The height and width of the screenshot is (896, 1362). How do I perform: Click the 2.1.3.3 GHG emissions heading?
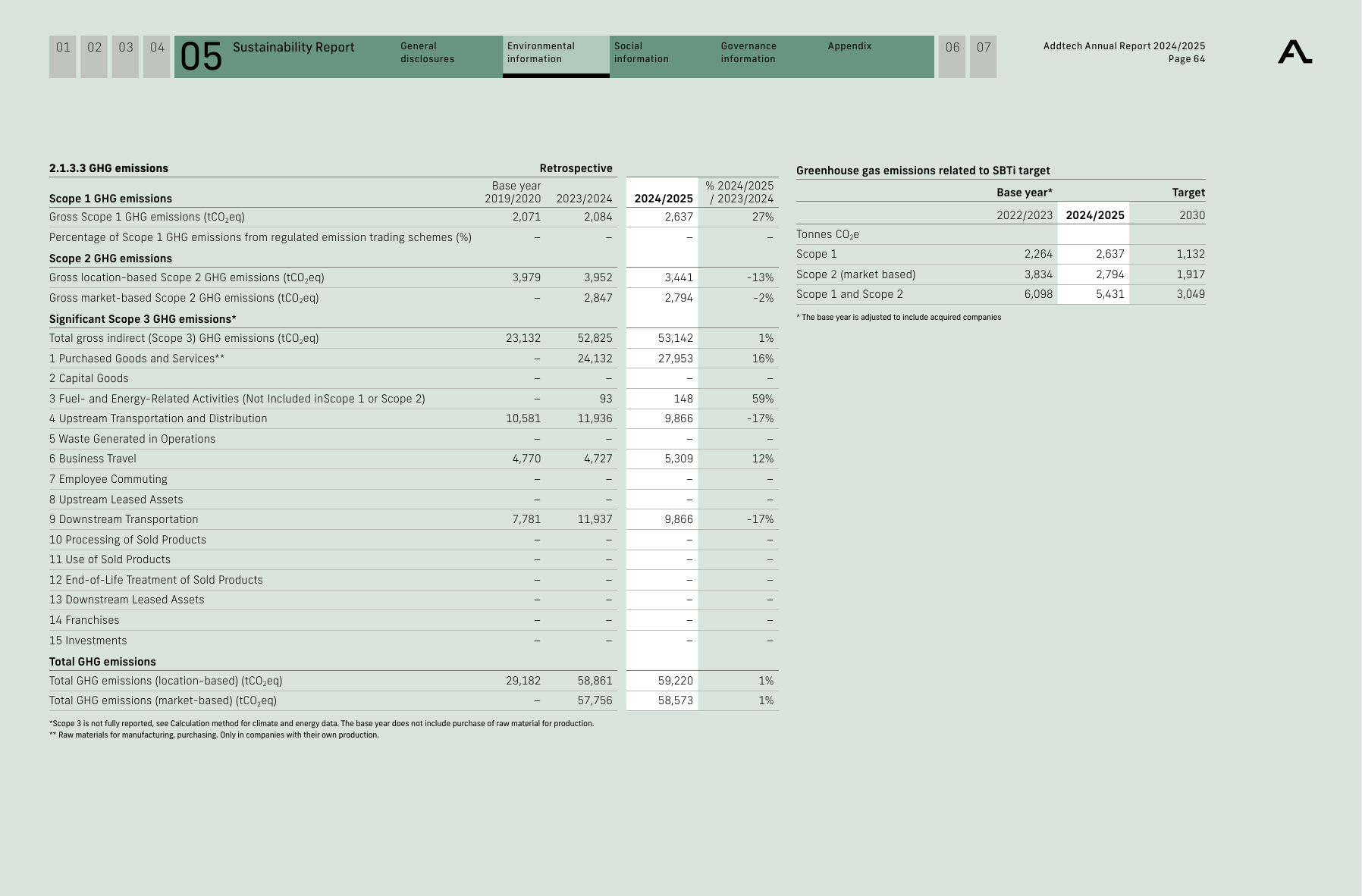pyautogui.click(x=109, y=168)
